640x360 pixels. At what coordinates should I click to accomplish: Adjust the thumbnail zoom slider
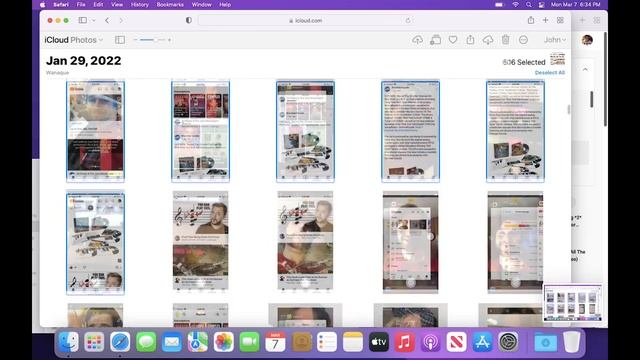click(x=153, y=40)
